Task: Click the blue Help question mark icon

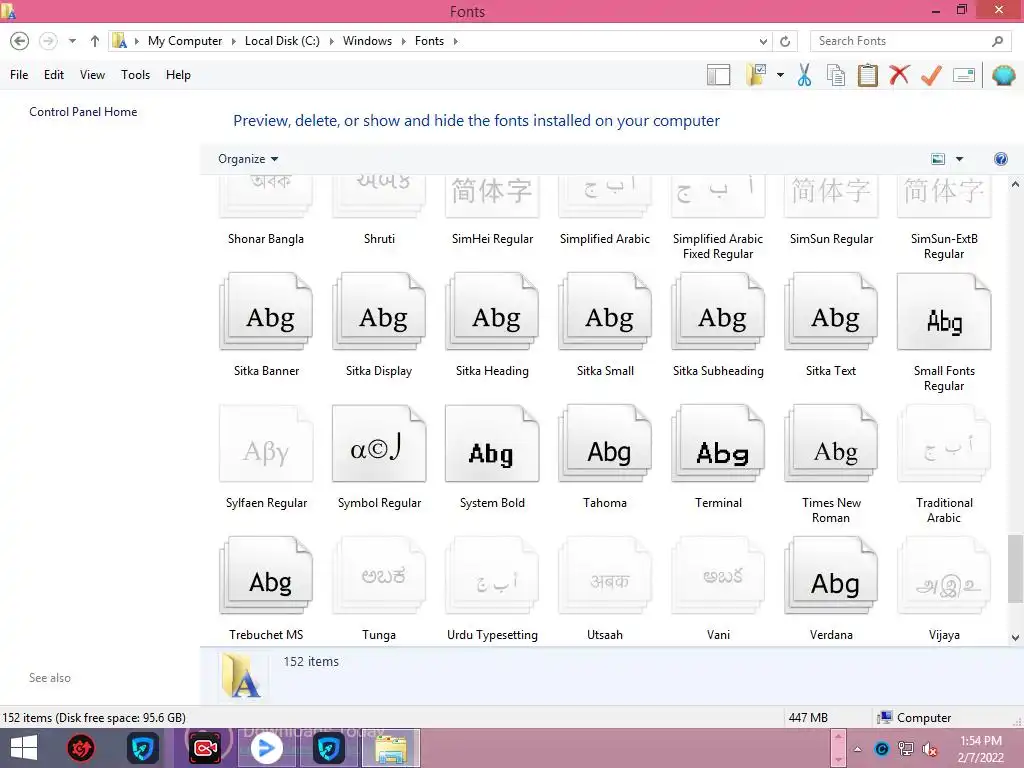Action: pyautogui.click(x=1000, y=159)
